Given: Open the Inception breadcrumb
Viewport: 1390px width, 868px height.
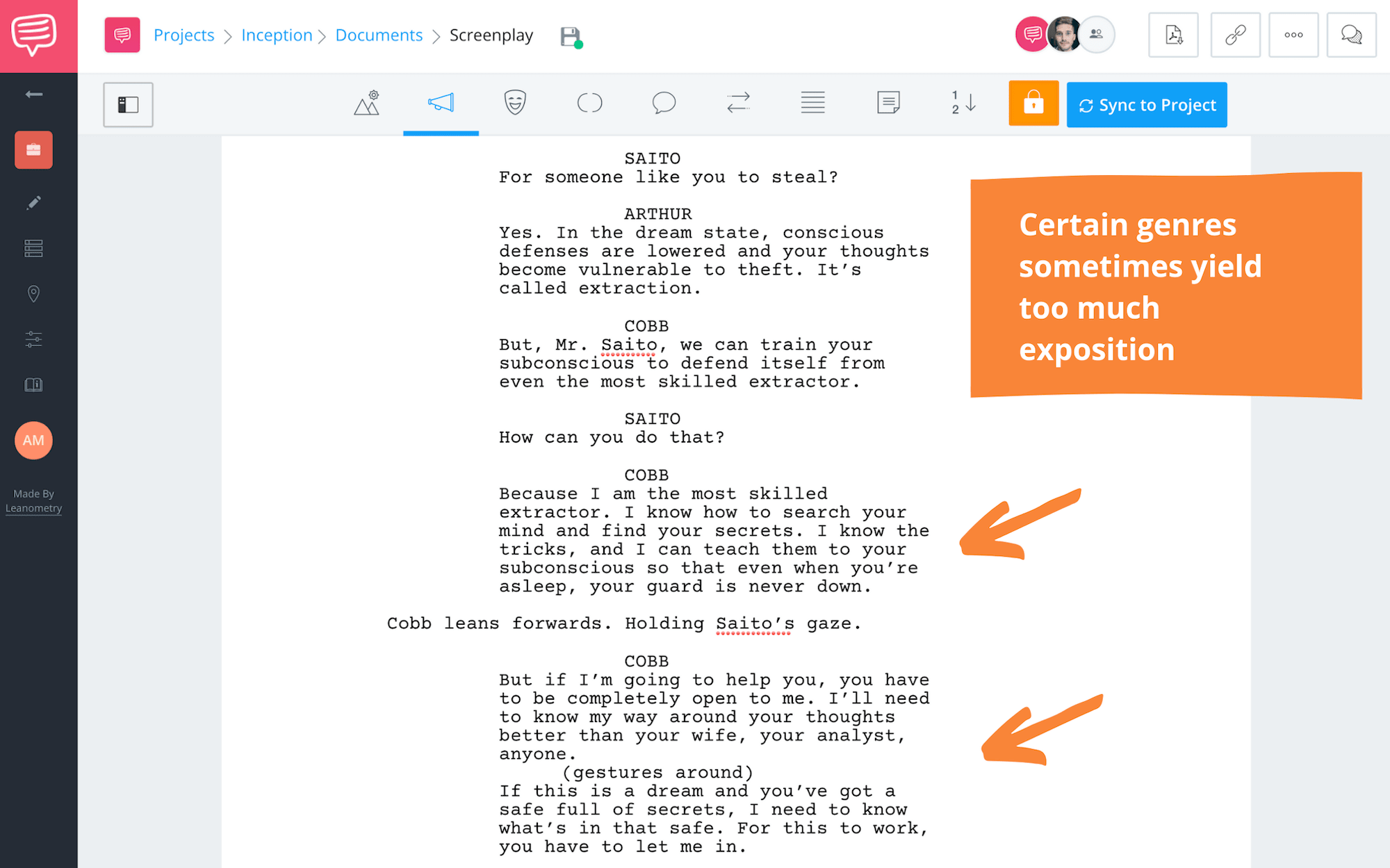Looking at the screenshot, I should pyautogui.click(x=277, y=35).
